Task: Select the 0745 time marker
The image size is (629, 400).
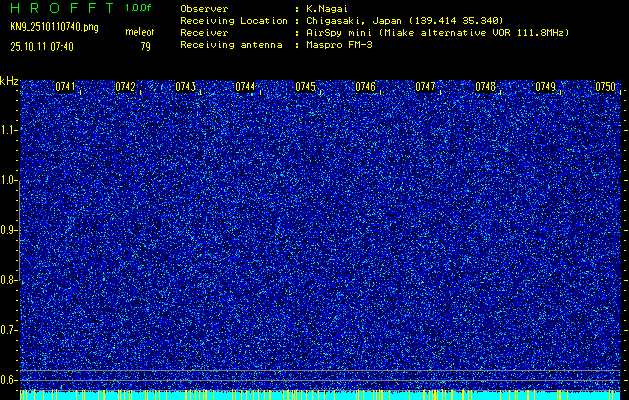Action: tap(305, 87)
